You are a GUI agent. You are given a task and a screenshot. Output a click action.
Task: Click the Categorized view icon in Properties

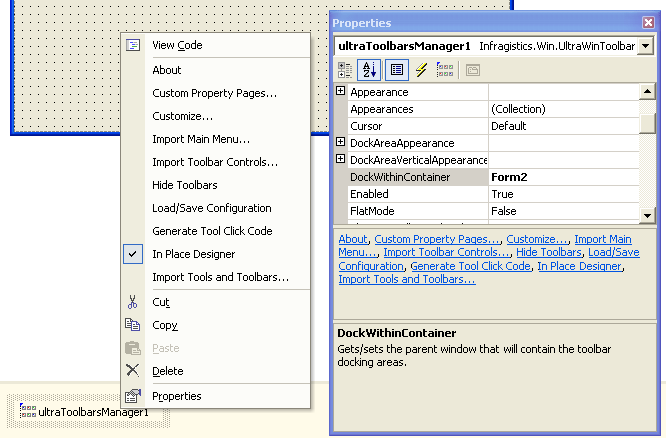[x=345, y=70]
